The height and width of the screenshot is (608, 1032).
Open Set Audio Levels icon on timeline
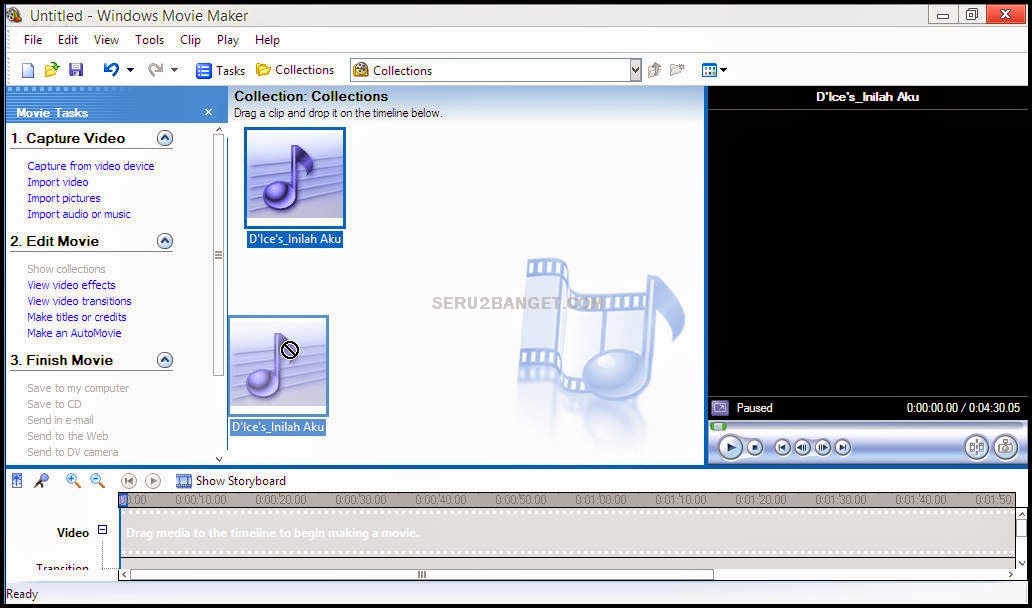(17, 481)
